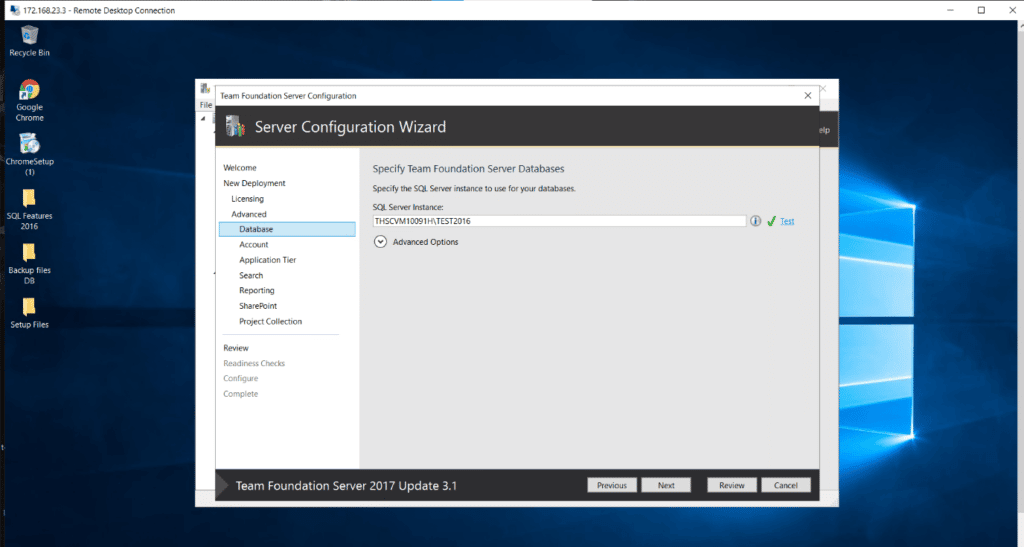
Task: Click the Configure step in the sidebar
Action: [x=240, y=379]
